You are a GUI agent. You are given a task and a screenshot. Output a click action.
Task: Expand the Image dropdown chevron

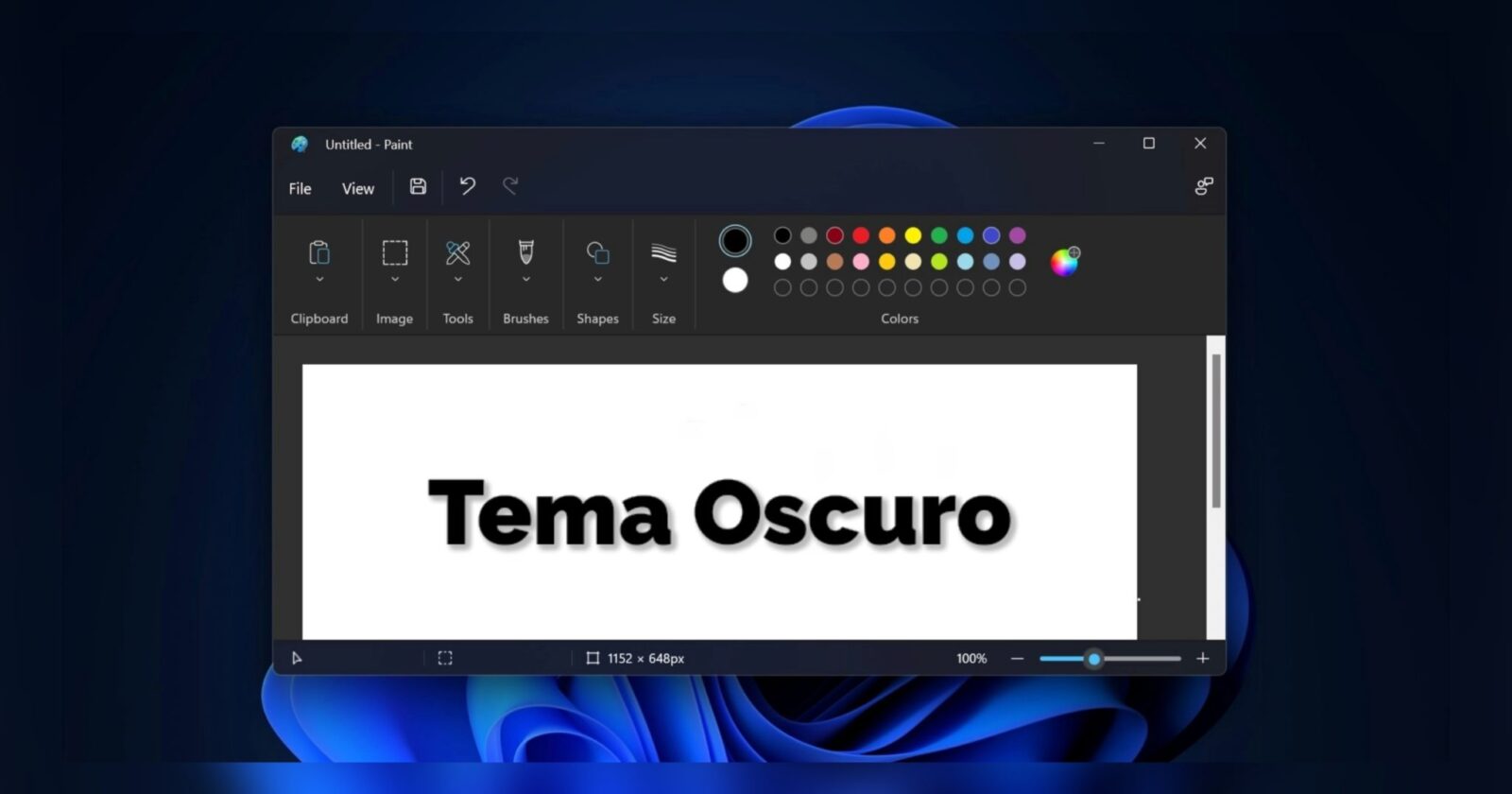click(x=395, y=279)
